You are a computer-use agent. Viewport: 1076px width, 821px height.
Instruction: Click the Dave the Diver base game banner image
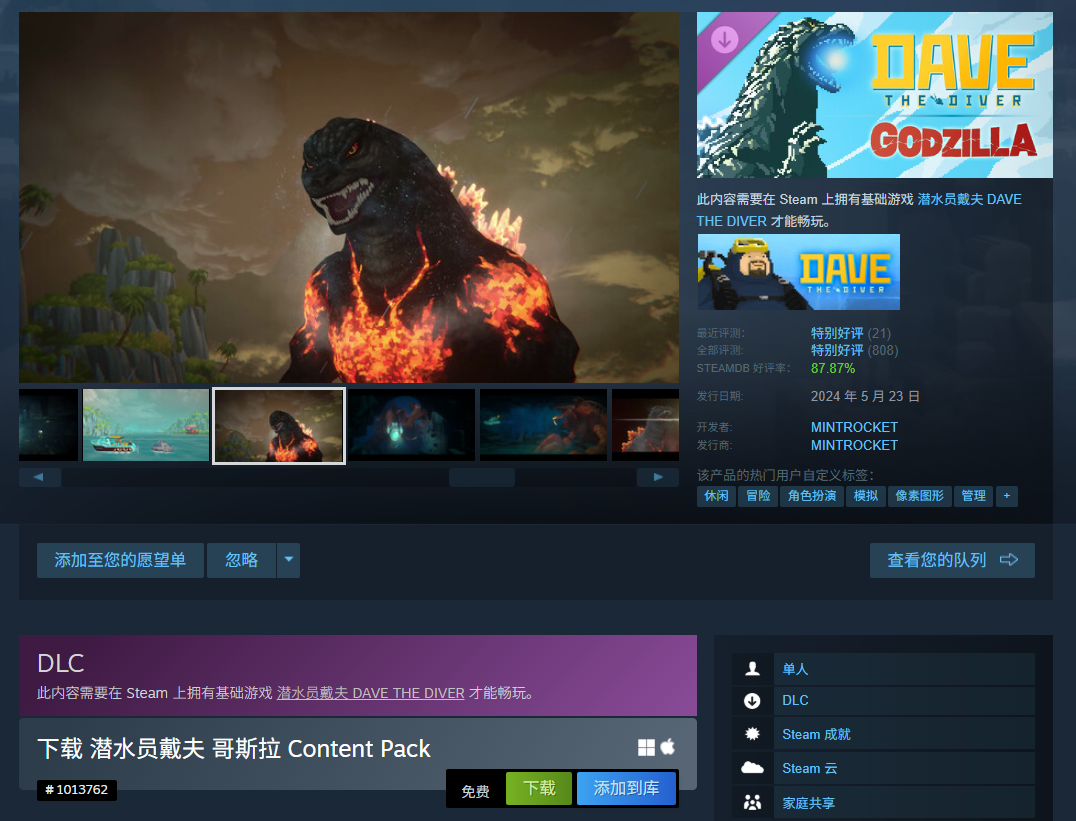pos(799,272)
